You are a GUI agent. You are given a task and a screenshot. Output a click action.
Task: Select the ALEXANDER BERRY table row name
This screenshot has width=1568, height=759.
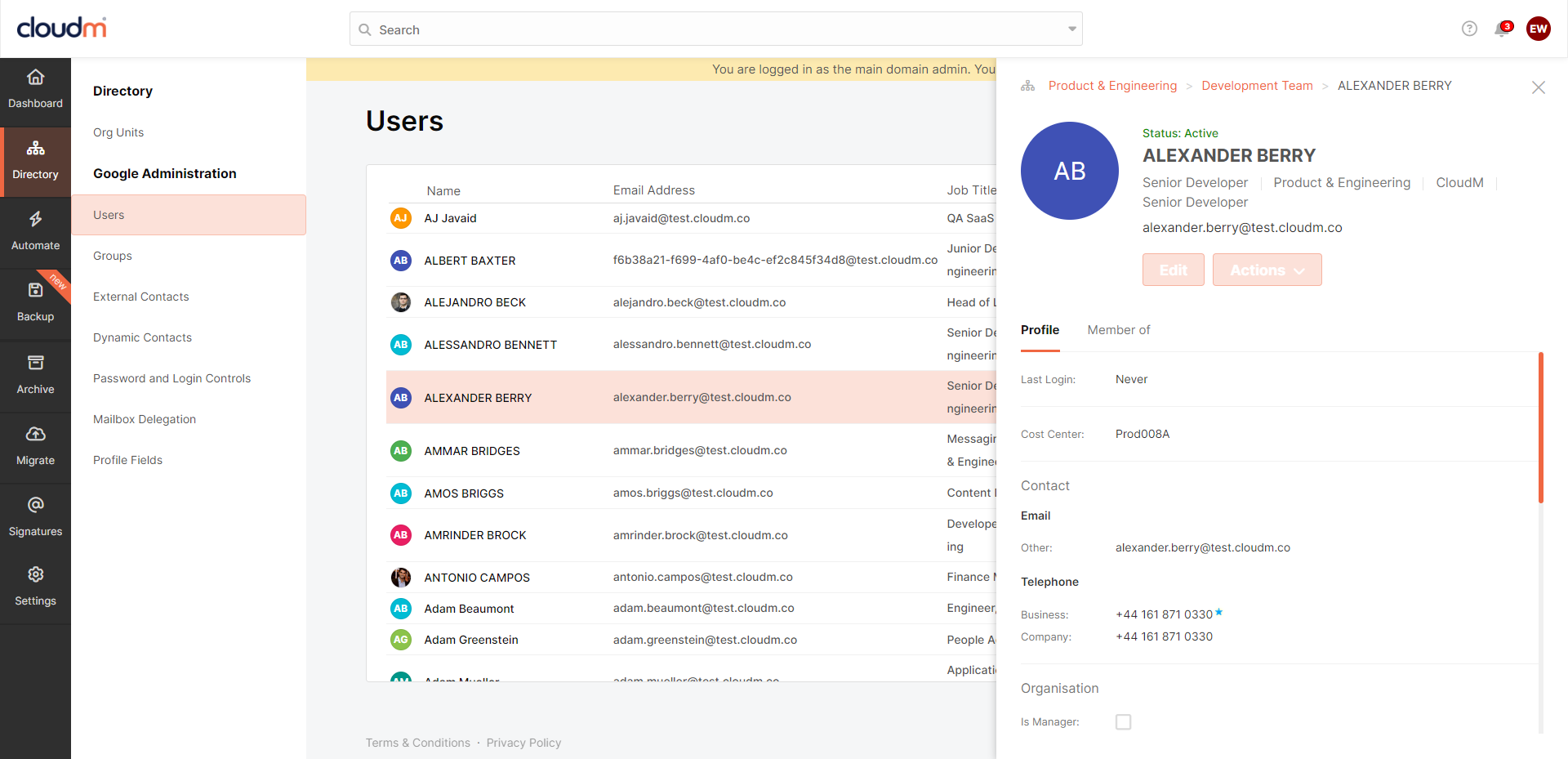478,398
